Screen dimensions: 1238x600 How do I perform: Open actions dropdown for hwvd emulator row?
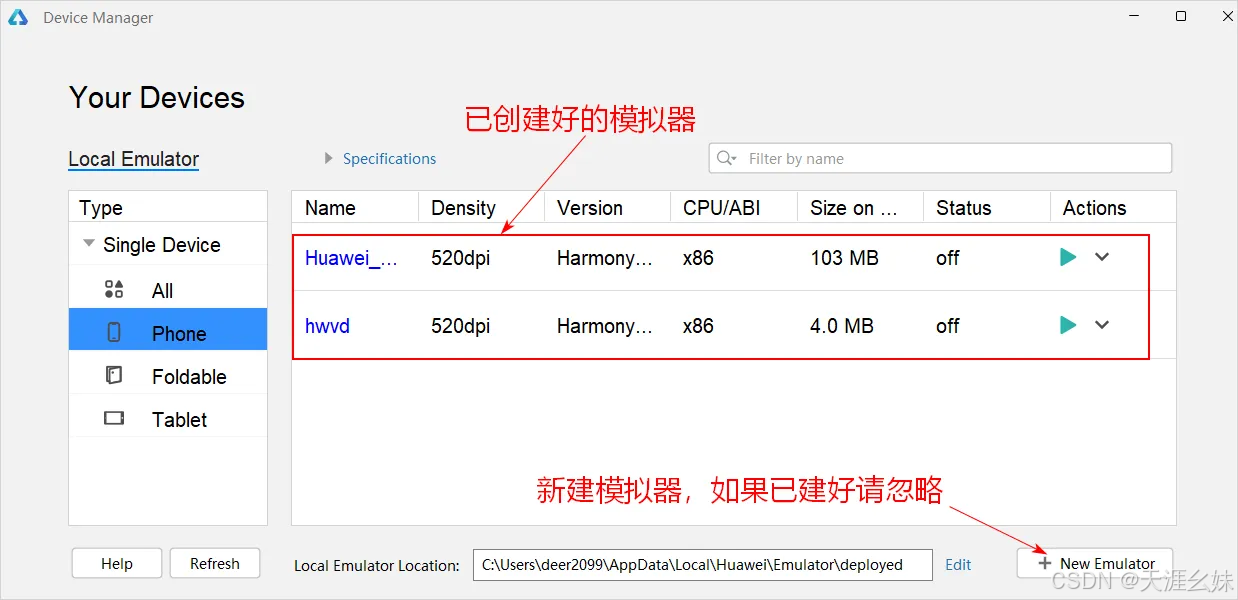pos(1102,325)
